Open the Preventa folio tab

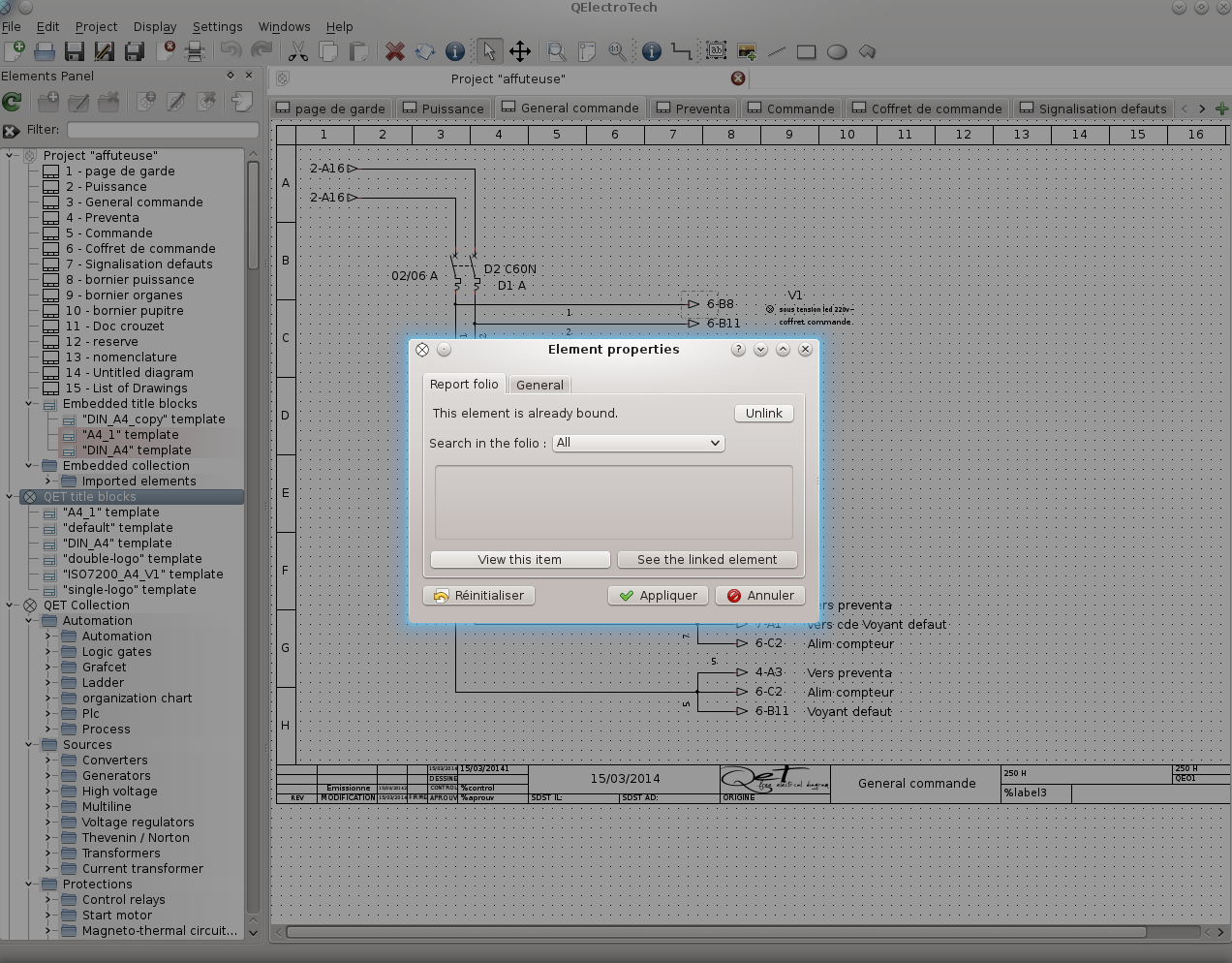coord(692,109)
